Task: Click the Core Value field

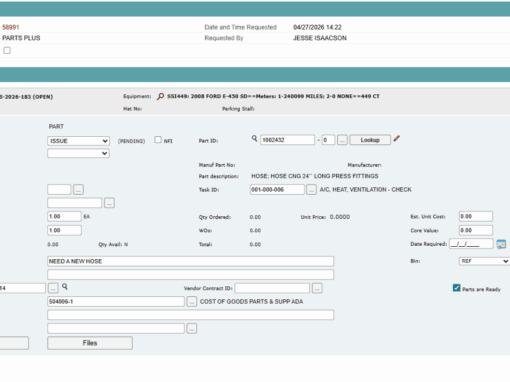Action: [476, 230]
